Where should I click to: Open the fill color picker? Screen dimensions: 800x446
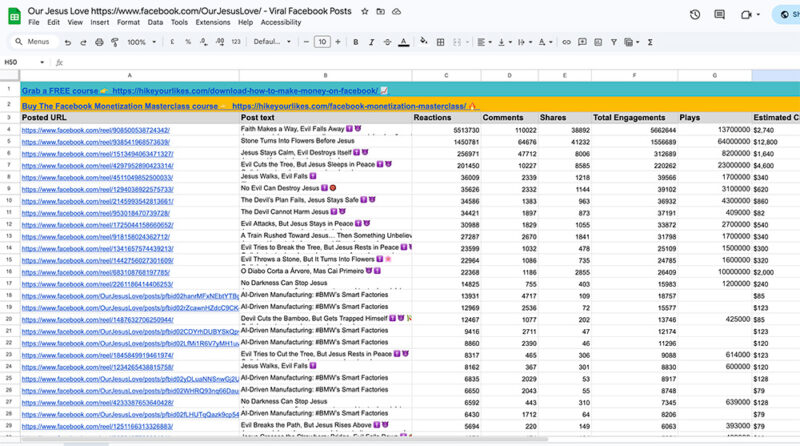pyautogui.click(x=424, y=42)
